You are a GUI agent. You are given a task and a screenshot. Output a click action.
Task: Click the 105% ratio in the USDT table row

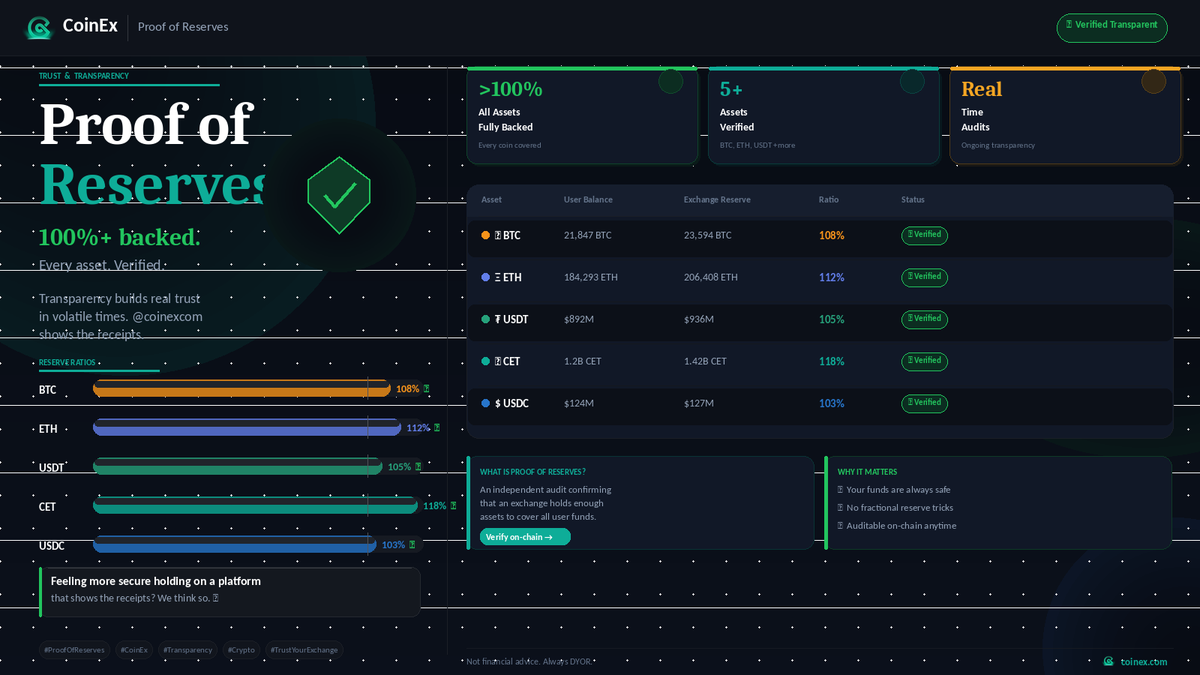[832, 320]
